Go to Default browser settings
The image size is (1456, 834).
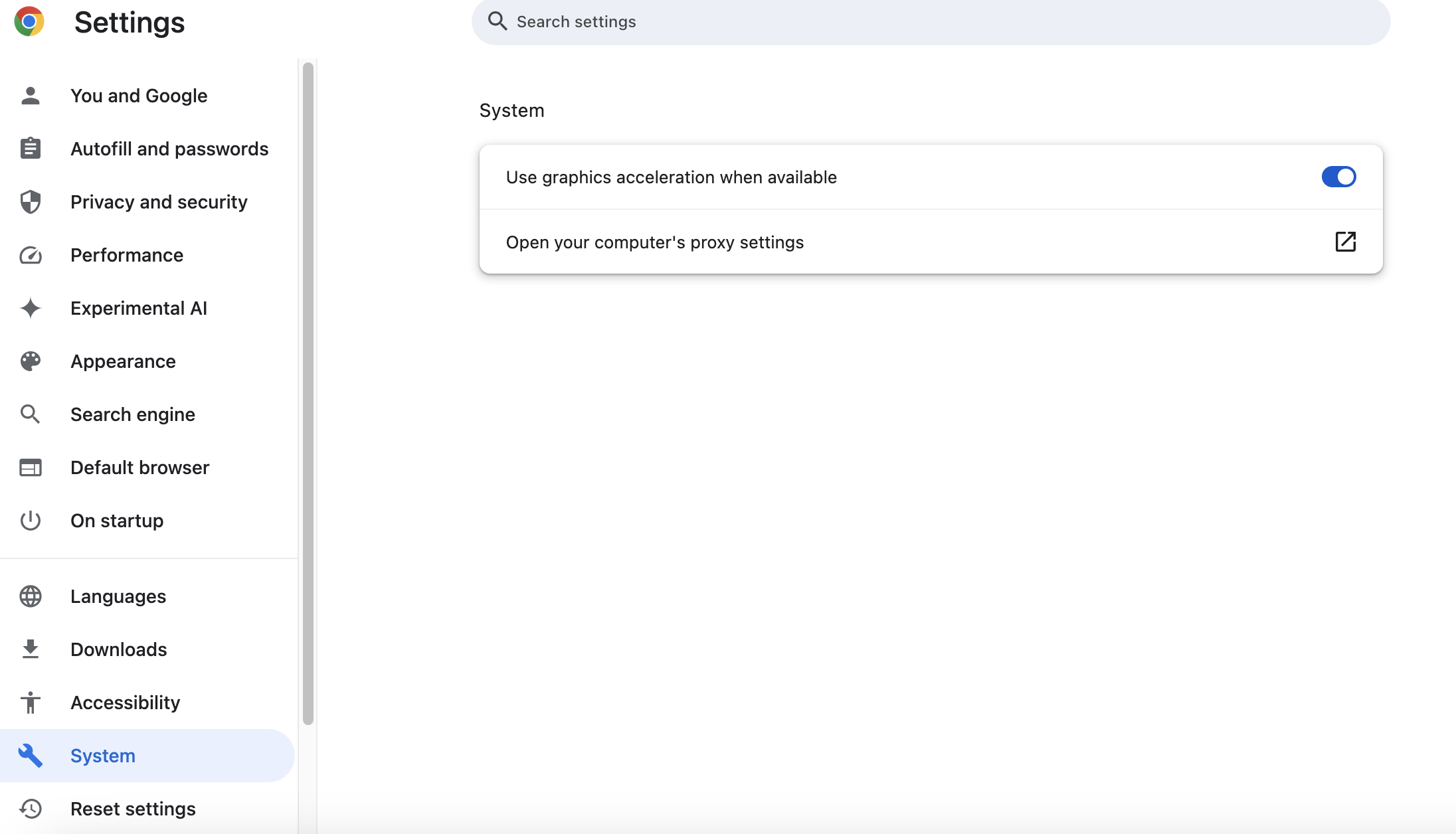pos(139,467)
